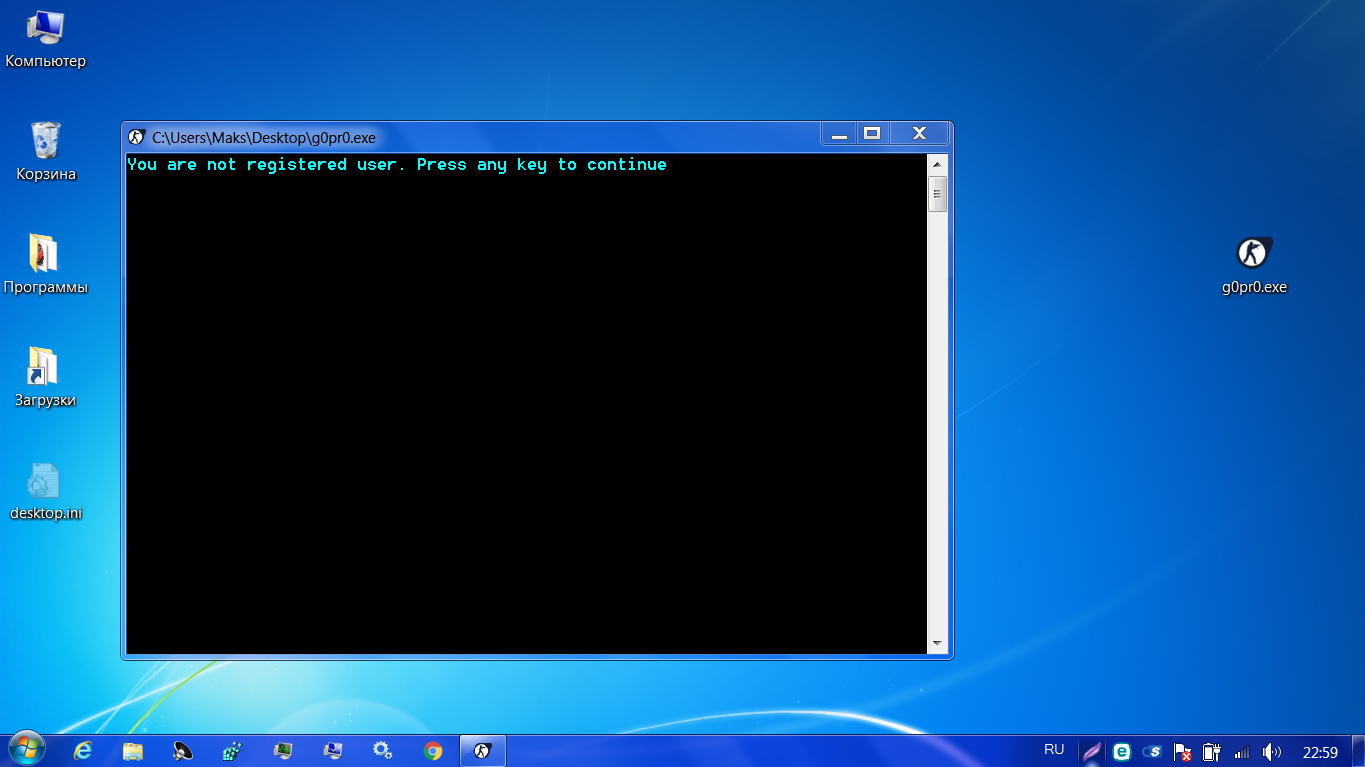Switch the RU input language indicator
This screenshot has width=1365, height=767.
point(1054,749)
